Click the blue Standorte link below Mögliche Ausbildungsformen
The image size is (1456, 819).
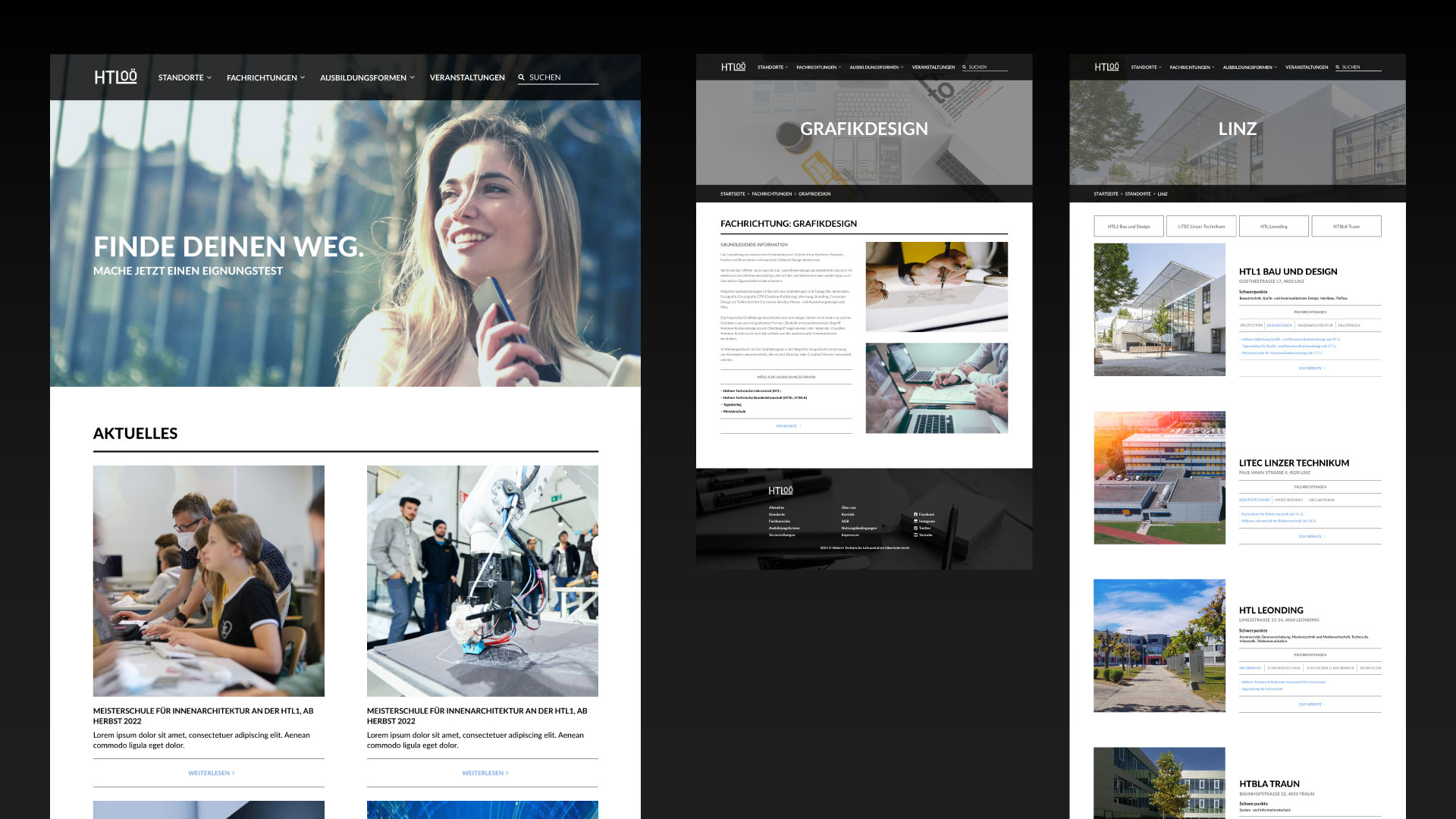[x=788, y=426]
